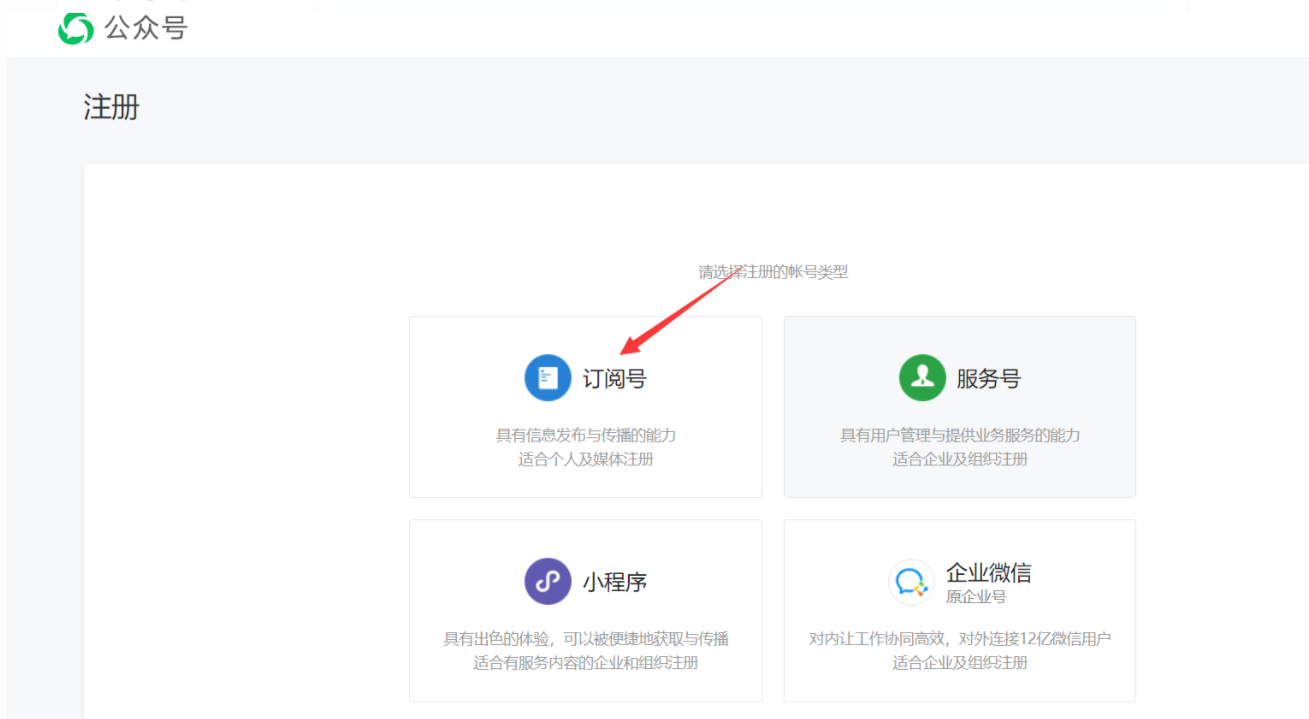
Task: Click text 具有出色的体验，可以被便捷地获取与传播
Action: coord(586,638)
